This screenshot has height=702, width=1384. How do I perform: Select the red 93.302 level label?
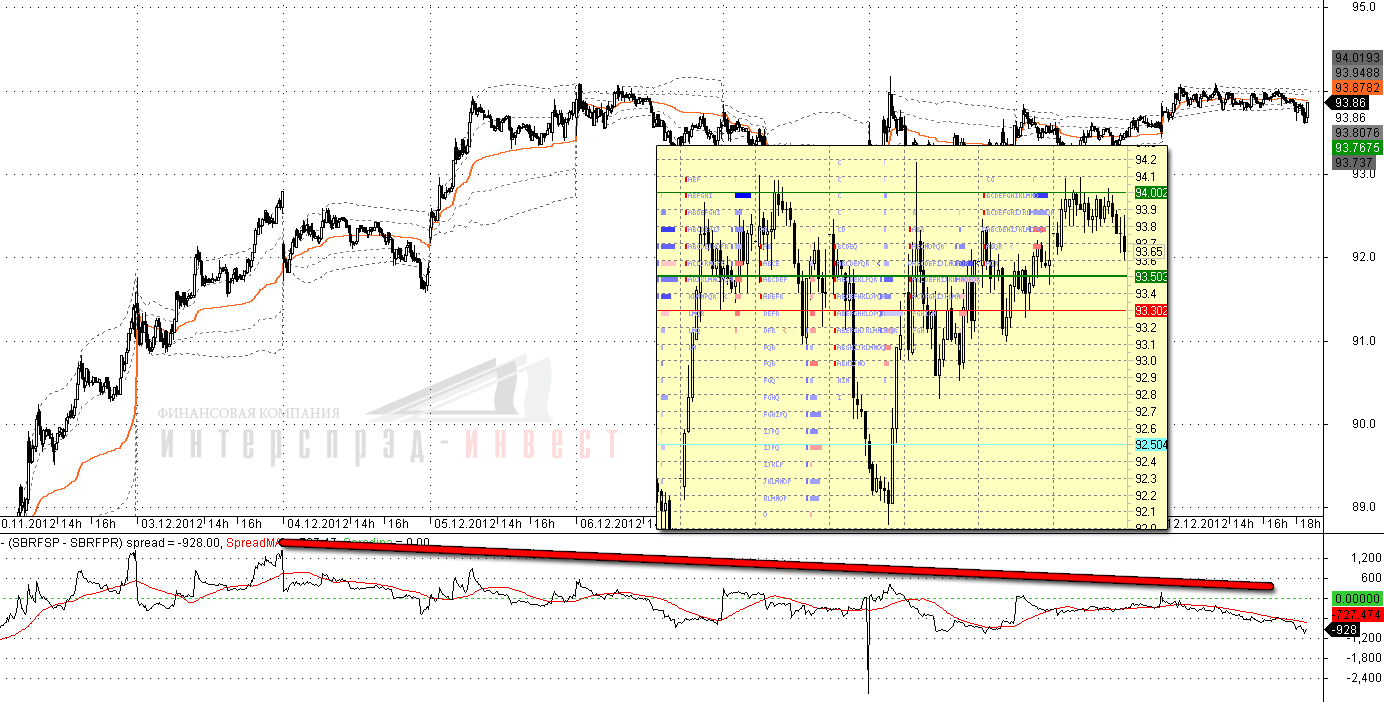click(1151, 311)
